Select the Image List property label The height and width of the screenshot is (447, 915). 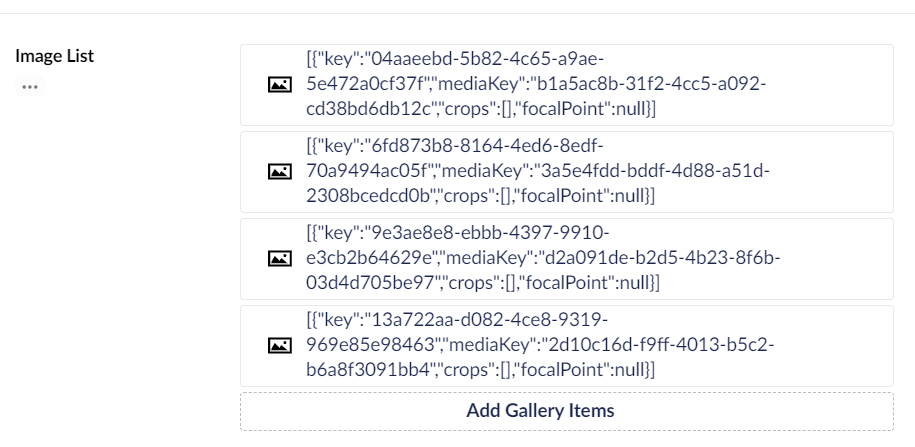54,56
